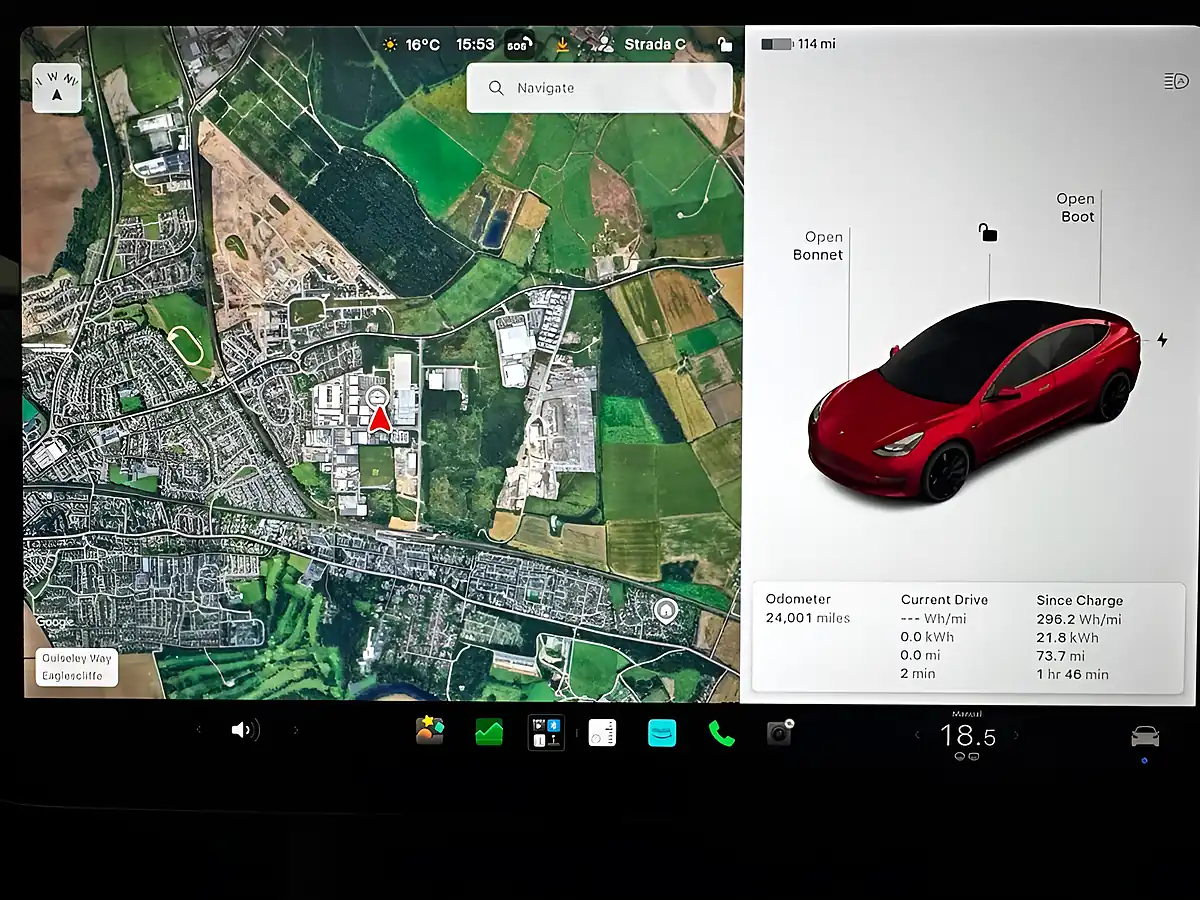Select the Strada C profile name
The width and height of the screenshot is (1200, 900).
click(x=655, y=45)
